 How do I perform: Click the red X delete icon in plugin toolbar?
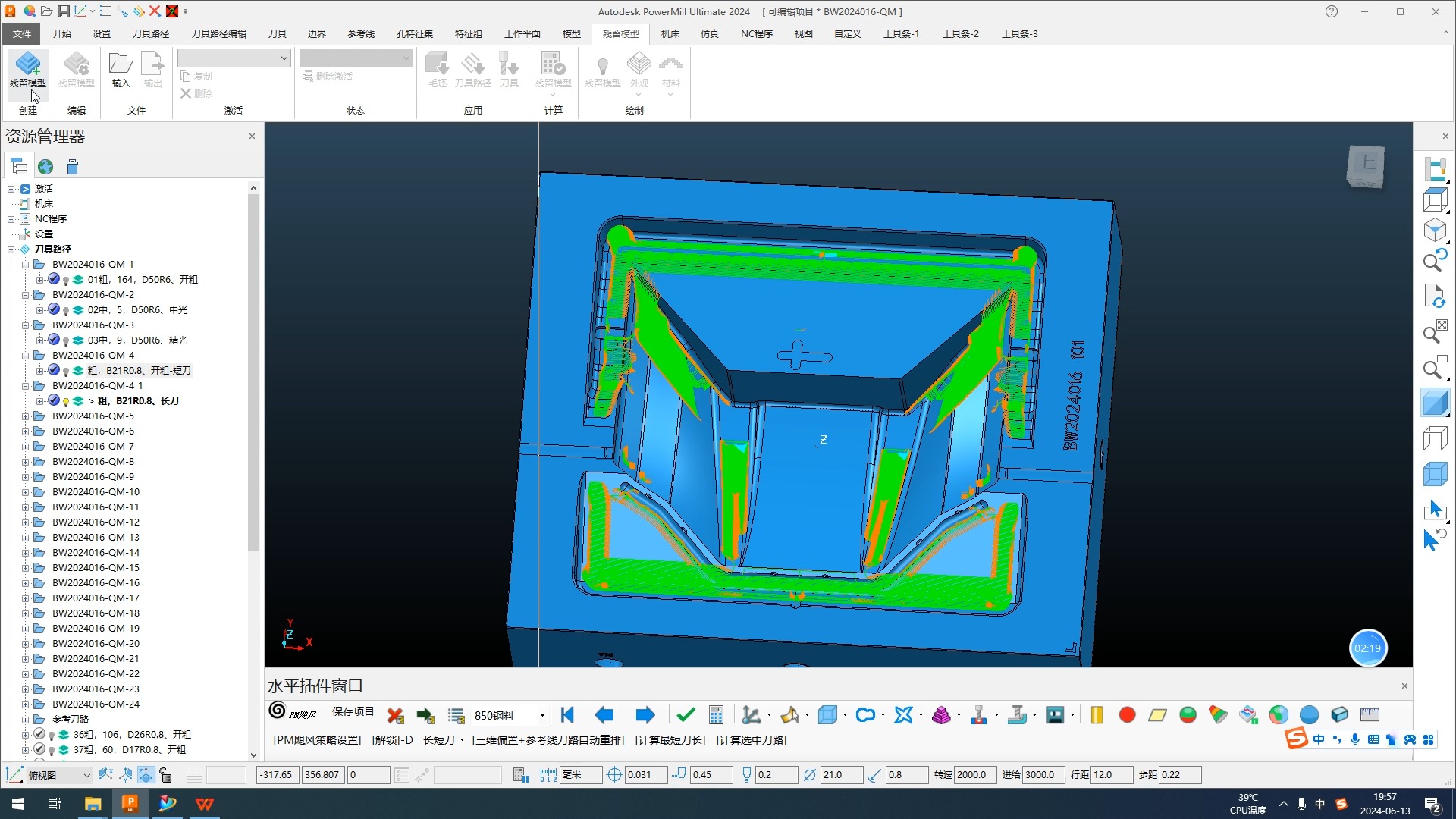coord(395,715)
